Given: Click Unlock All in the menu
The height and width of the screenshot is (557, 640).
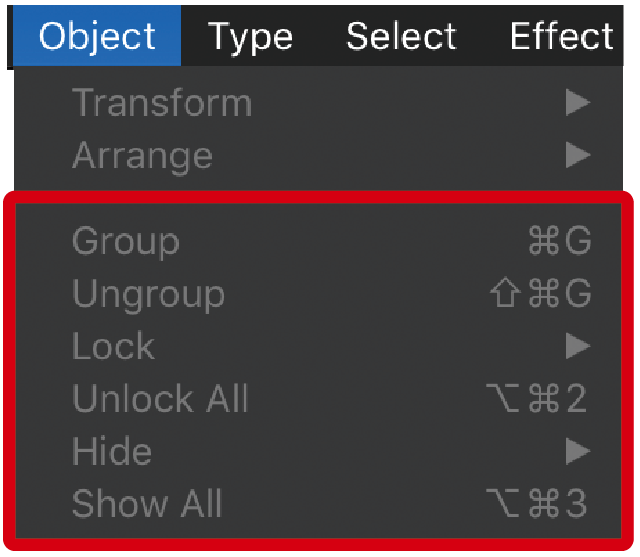Looking at the screenshot, I should click(x=160, y=399).
